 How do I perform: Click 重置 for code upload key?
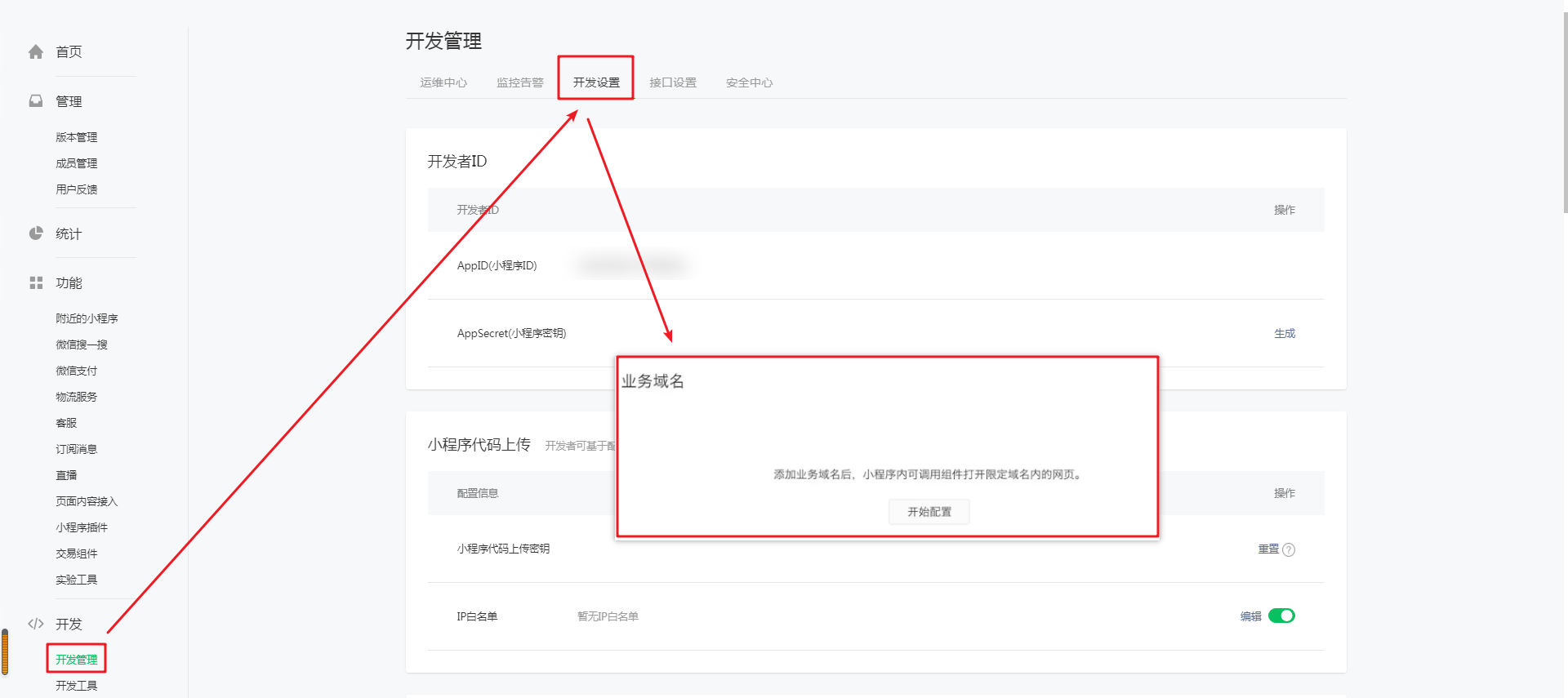pyautogui.click(x=1268, y=549)
